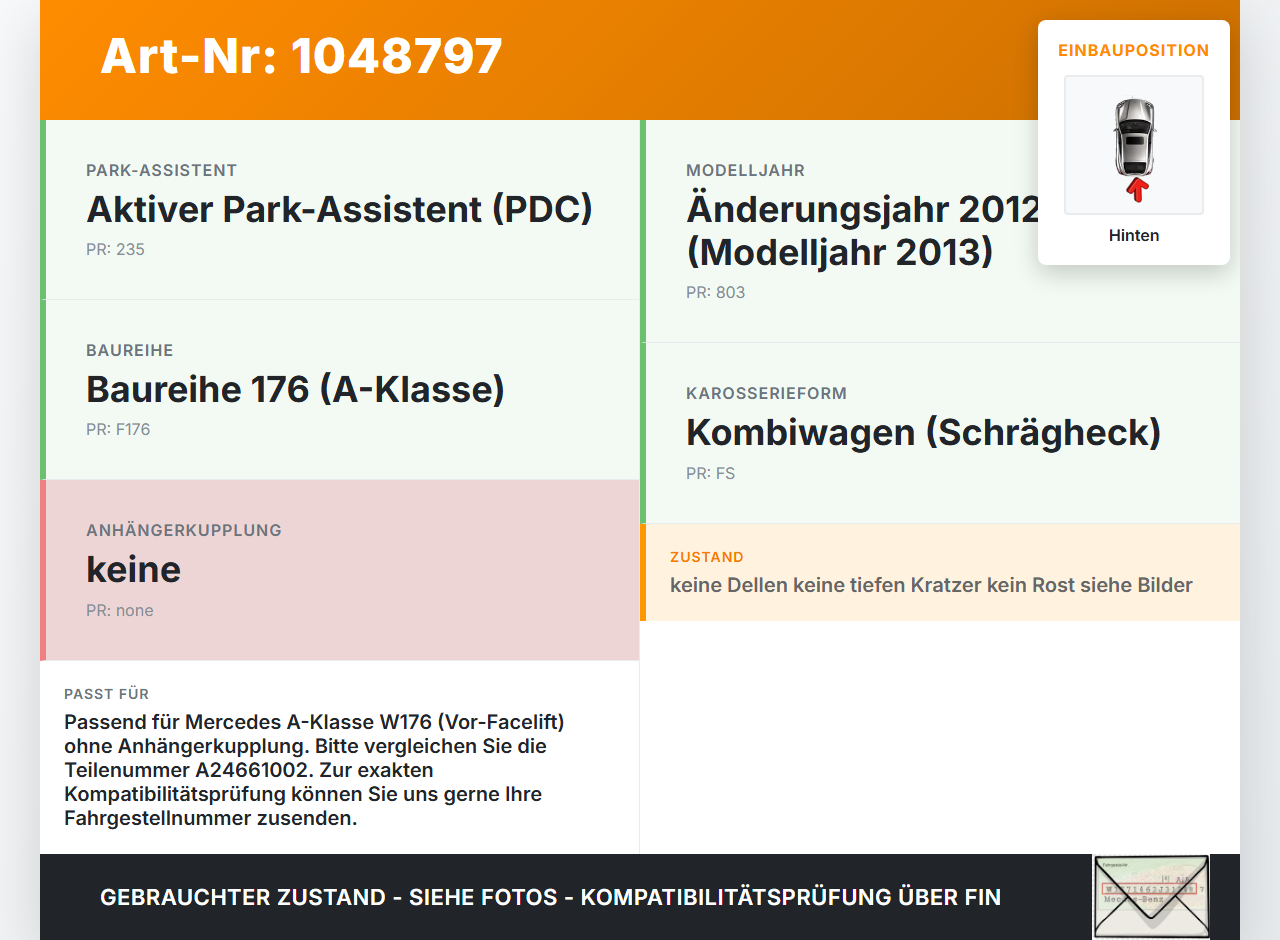Image resolution: width=1280 pixels, height=940 pixels.
Task: Select the keine value
Action: [x=134, y=569]
